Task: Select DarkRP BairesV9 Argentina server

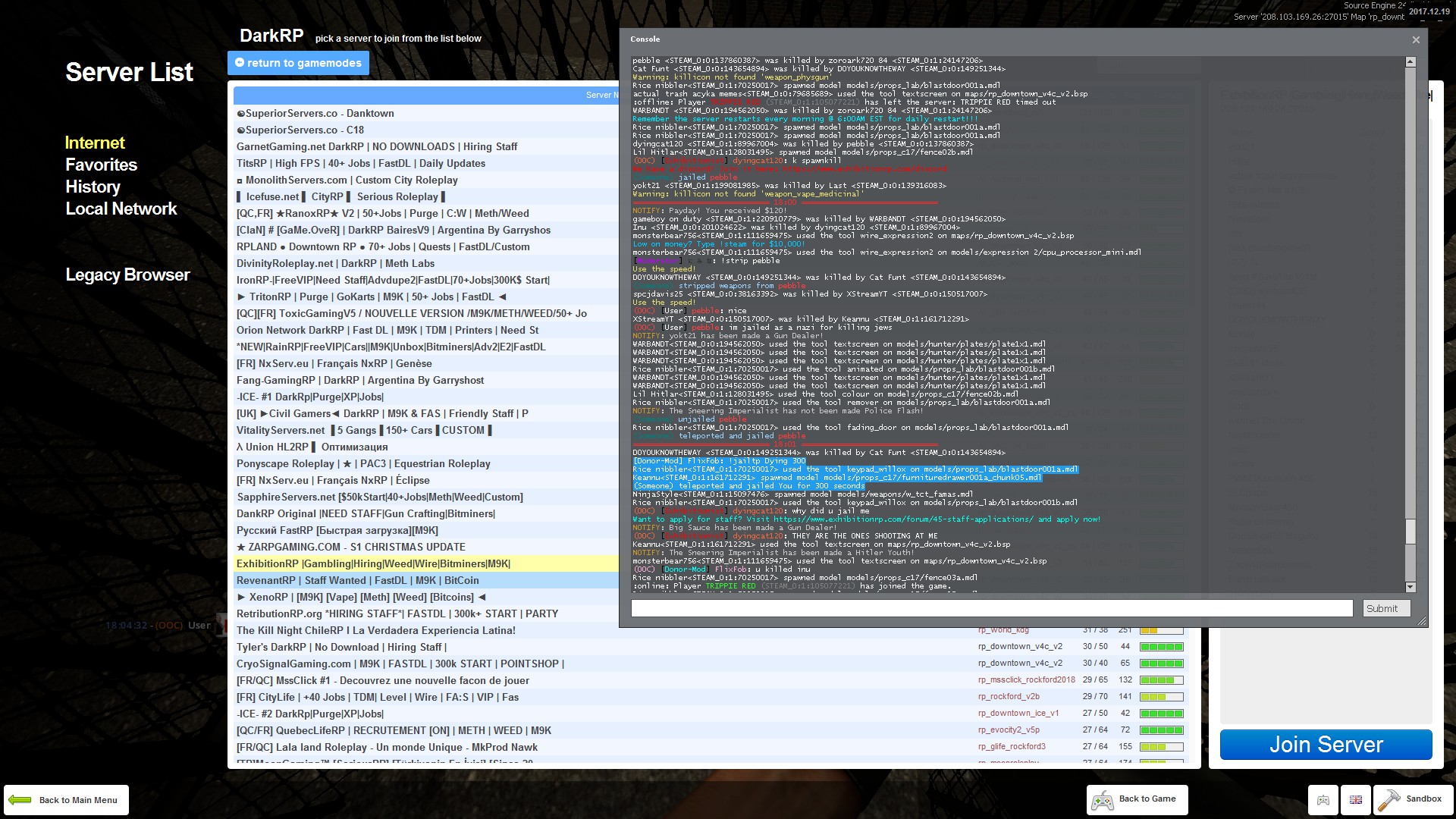Action: pyautogui.click(x=426, y=230)
